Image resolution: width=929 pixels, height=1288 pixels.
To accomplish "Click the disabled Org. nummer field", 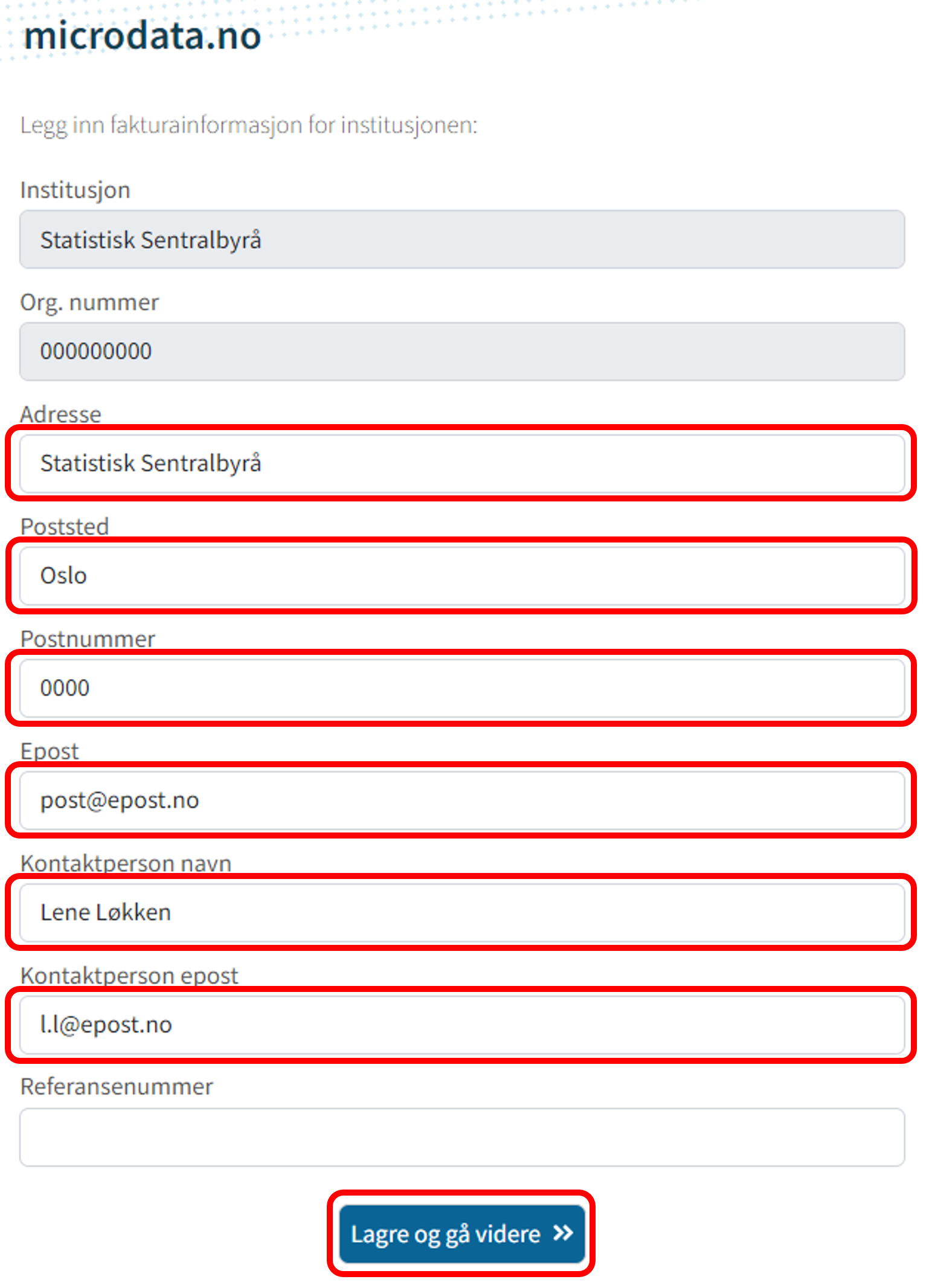I will coord(461,352).
